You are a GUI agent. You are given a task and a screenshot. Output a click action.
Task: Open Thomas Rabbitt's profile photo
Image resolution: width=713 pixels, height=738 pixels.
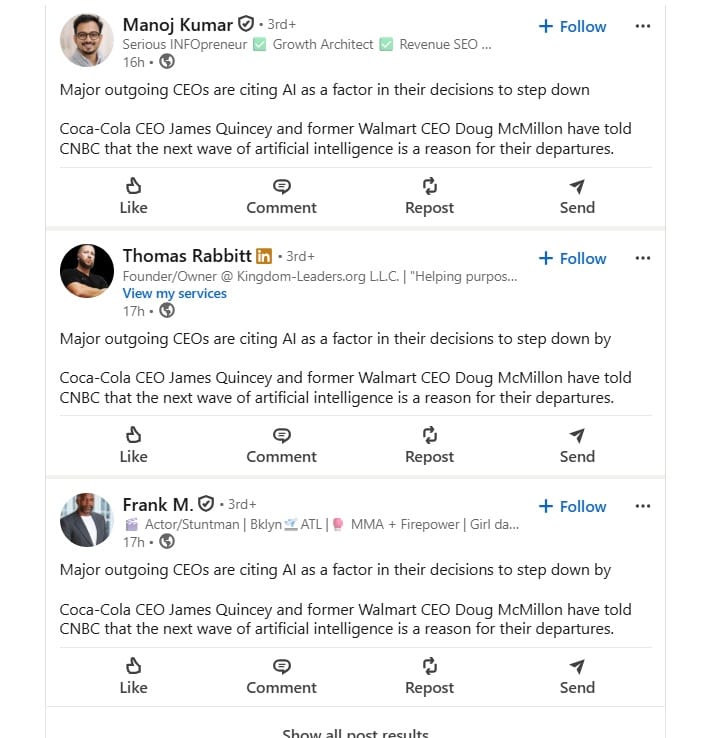click(87, 272)
